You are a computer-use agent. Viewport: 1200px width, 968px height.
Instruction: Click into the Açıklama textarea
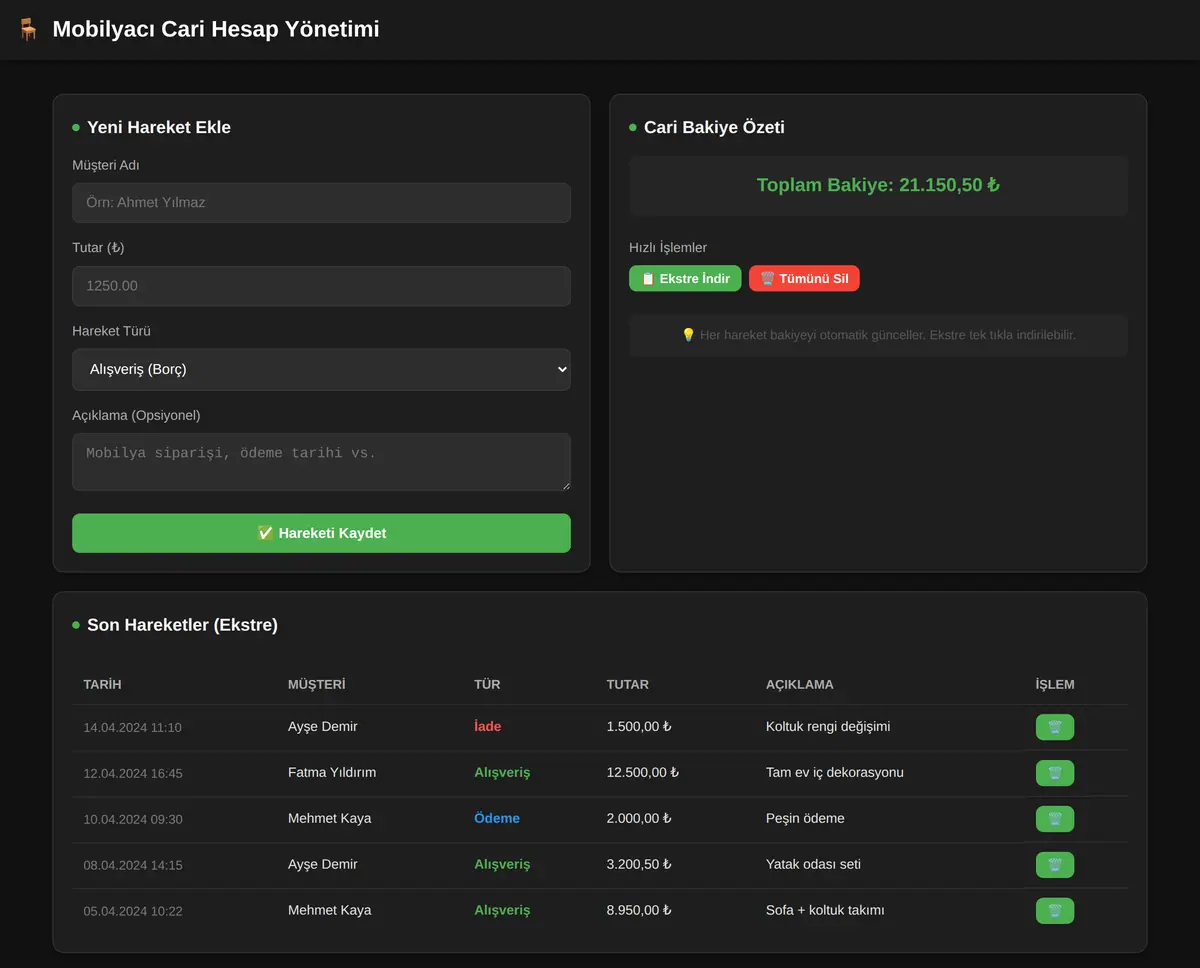click(x=321, y=462)
